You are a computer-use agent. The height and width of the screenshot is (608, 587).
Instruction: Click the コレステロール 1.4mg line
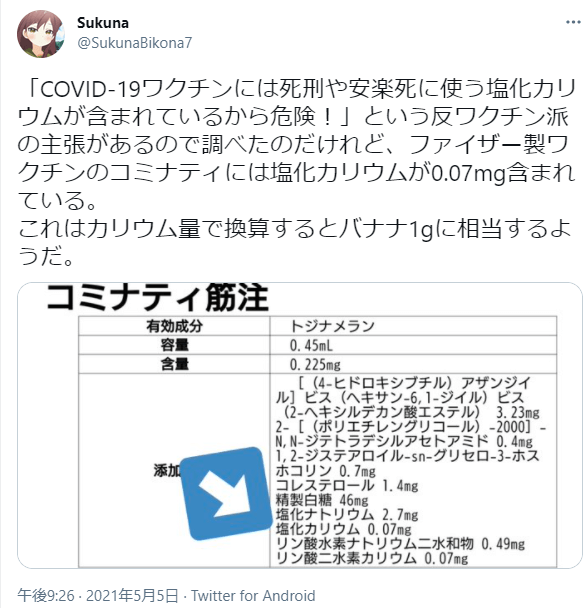tap(347, 485)
